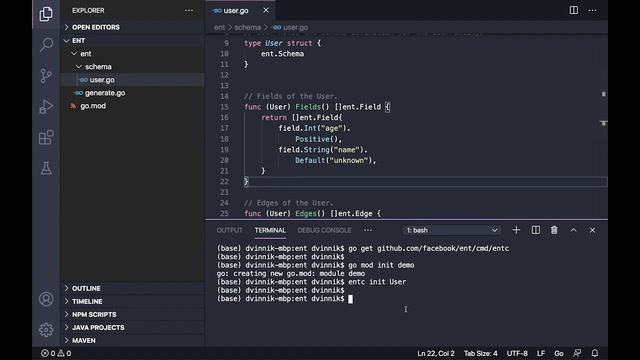The height and width of the screenshot is (360, 640).
Task: Click the "age" string on line 17
Action: pos(331,128)
